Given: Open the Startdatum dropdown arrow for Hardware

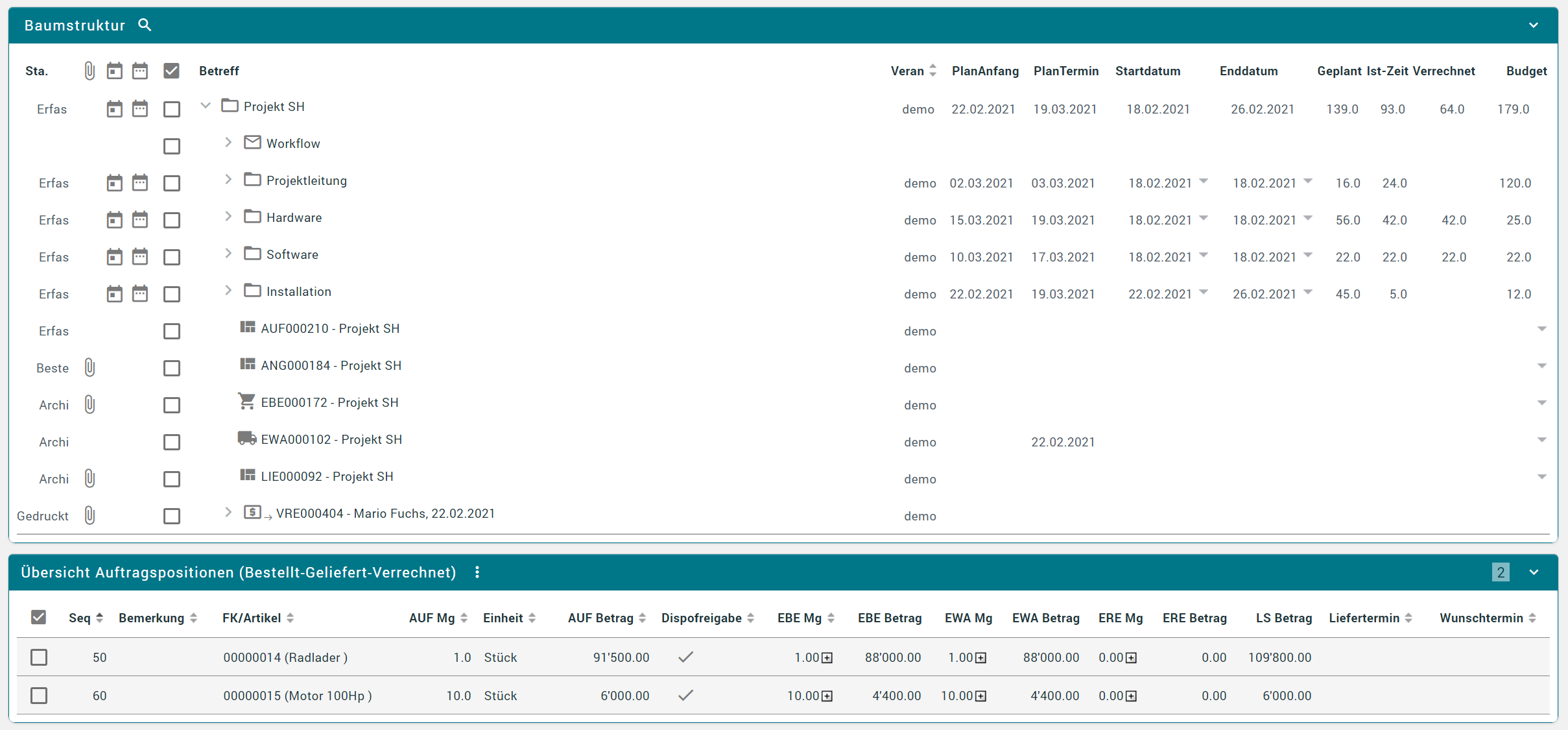Looking at the screenshot, I should 1204,218.
